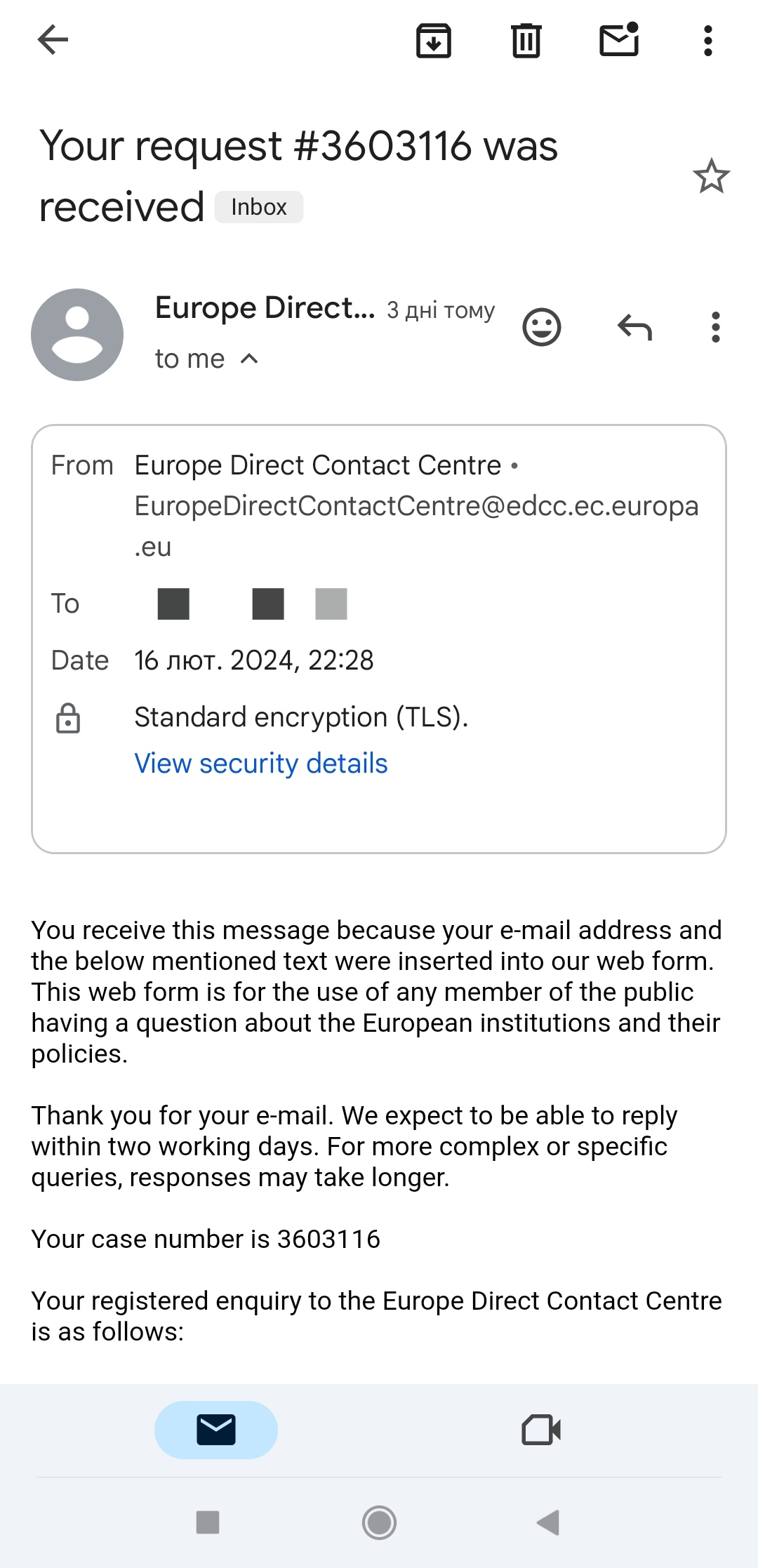
Task: Open the top-right overflow menu
Action: 708,41
